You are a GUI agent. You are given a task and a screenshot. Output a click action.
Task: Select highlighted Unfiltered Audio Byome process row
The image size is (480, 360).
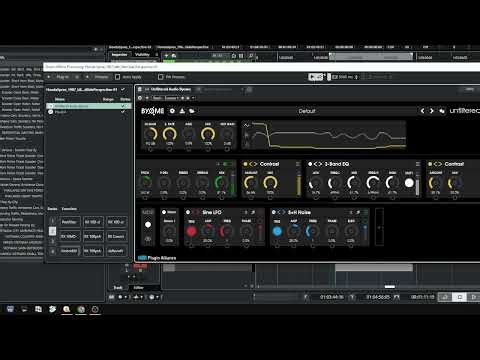(x=88, y=106)
